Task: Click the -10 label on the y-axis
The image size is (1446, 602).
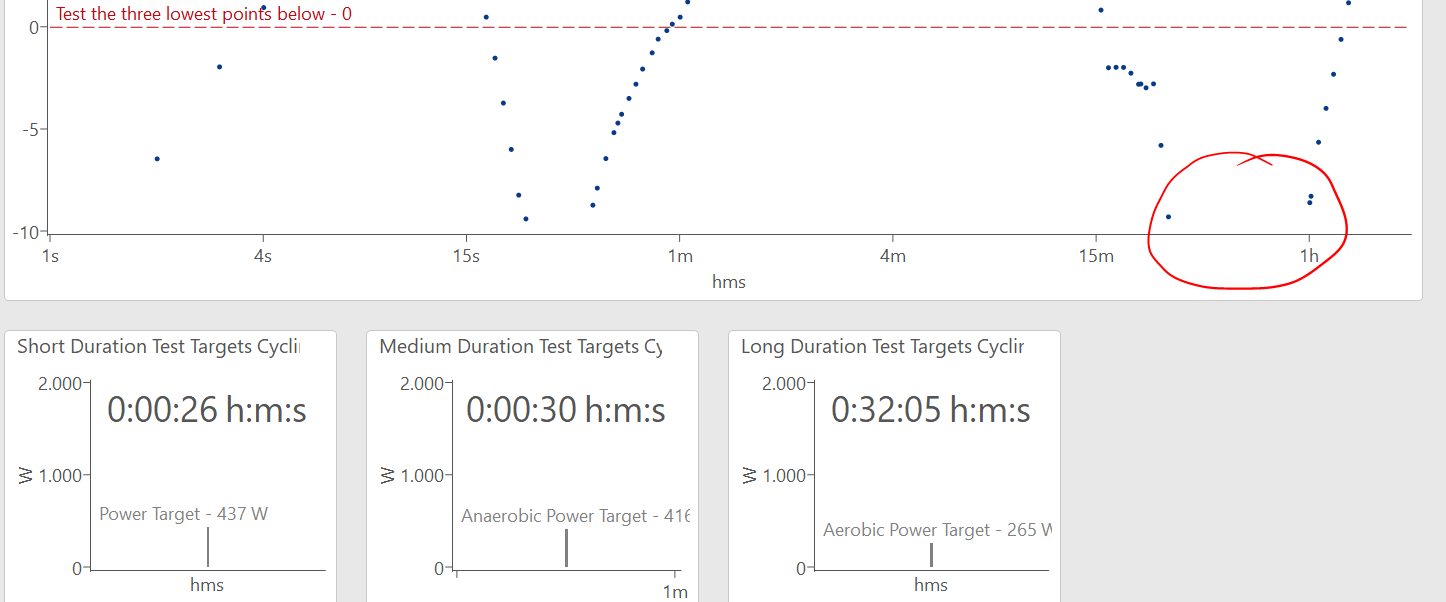Action: point(25,232)
